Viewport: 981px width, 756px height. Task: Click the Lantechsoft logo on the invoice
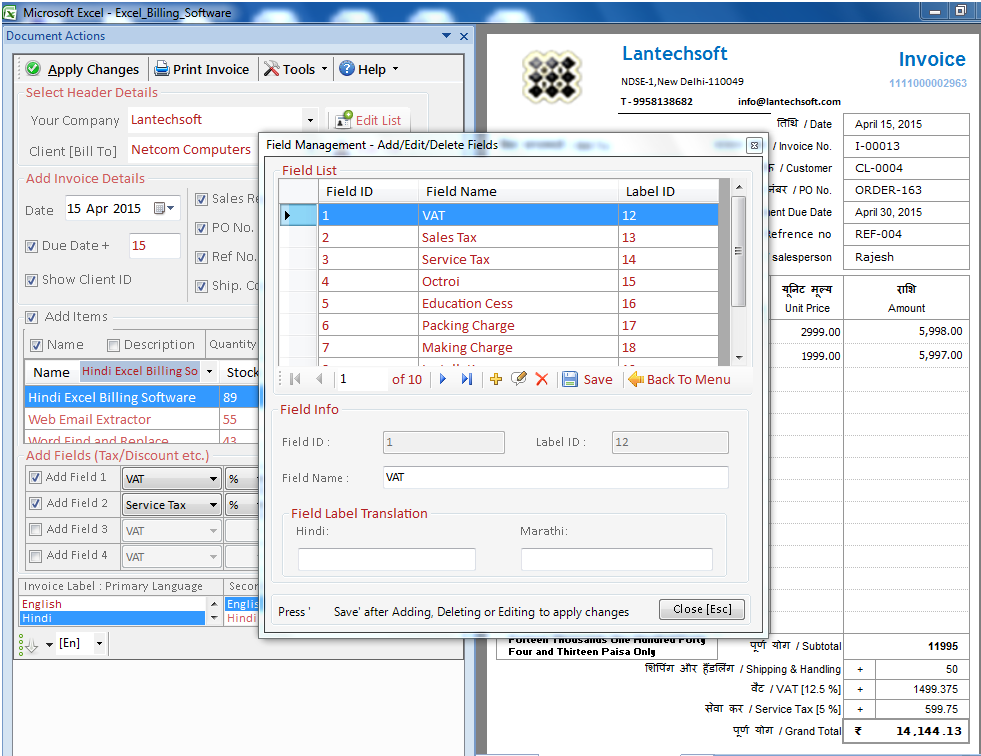pyautogui.click(x=551, y=77)
